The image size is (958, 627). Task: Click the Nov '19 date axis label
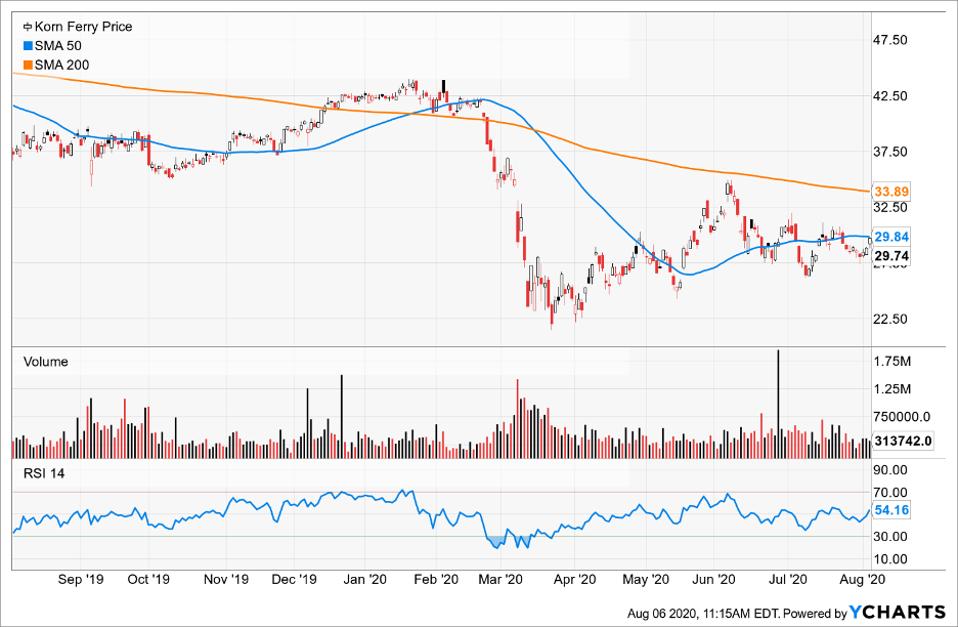(226, 580)
